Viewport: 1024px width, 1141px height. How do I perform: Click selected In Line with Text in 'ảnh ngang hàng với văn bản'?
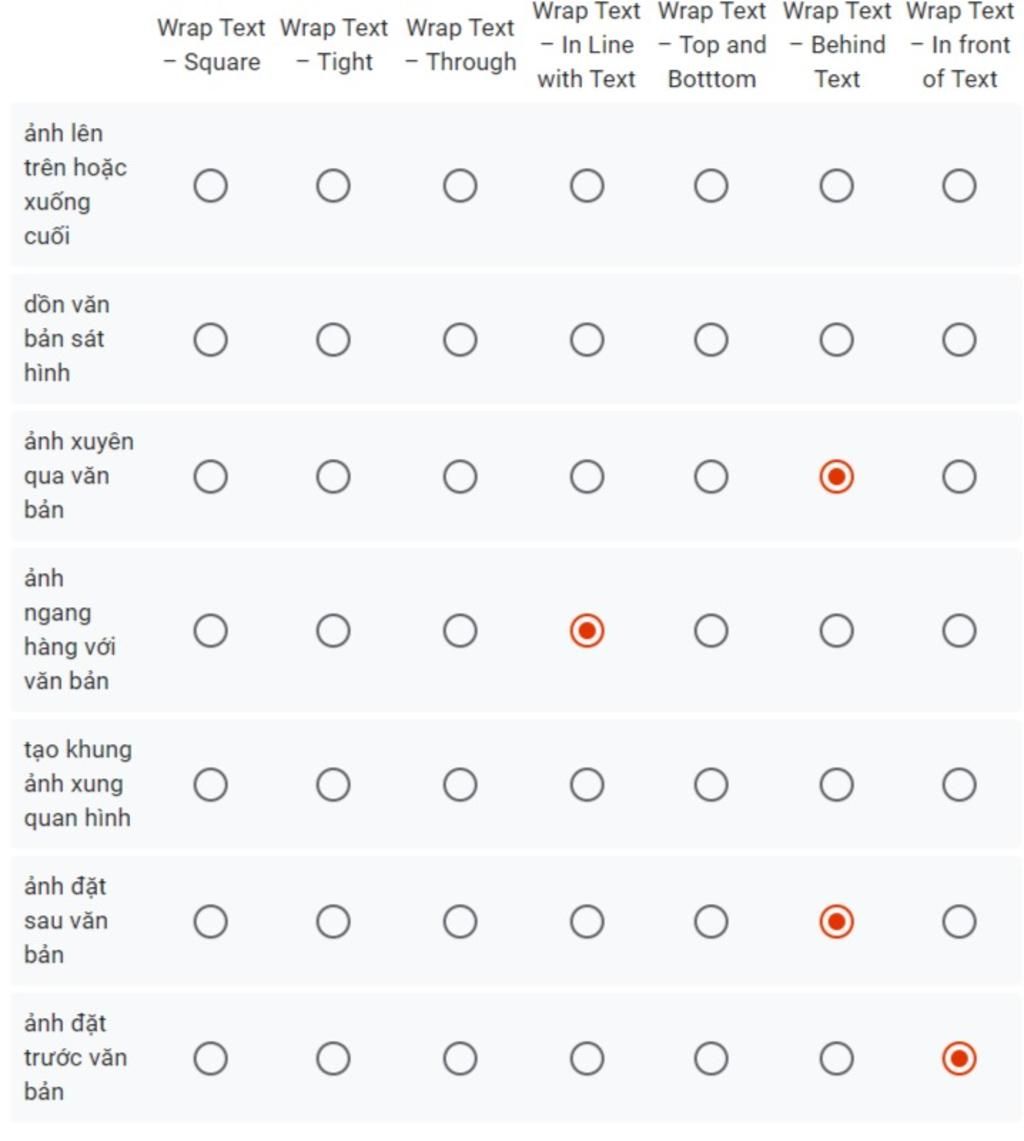(x=587, y=630)
